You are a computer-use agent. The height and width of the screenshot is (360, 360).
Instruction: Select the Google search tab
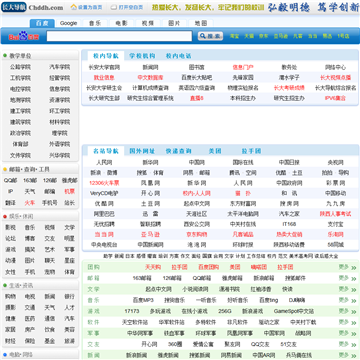[68, 23]
